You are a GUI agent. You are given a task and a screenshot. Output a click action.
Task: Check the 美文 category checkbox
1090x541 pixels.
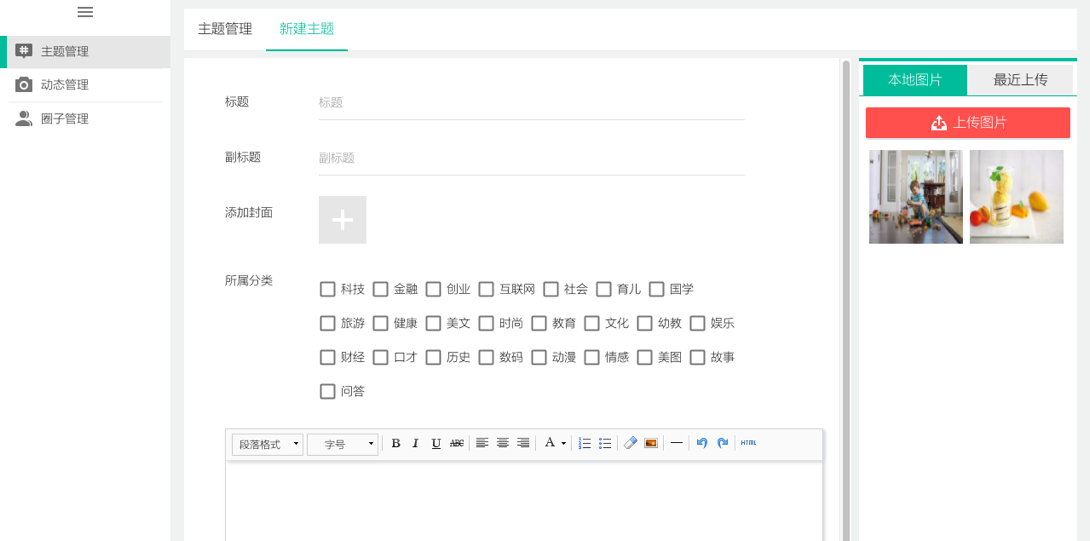[434, 323]
